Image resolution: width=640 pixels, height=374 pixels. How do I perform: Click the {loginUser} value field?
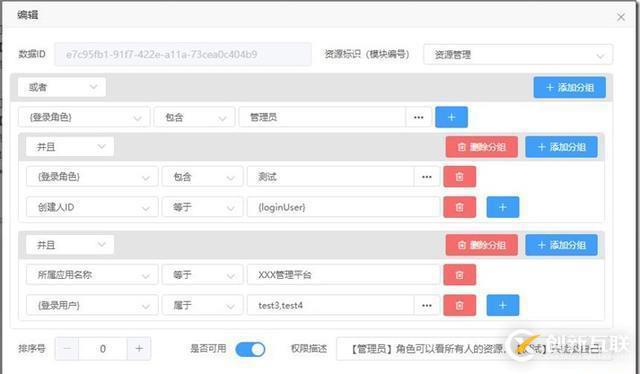click(343, 207)
